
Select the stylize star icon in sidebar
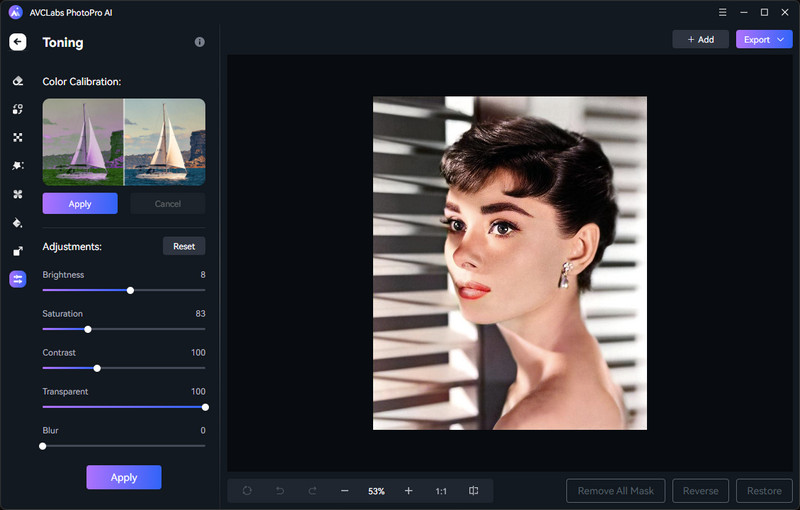coord(18,165)
